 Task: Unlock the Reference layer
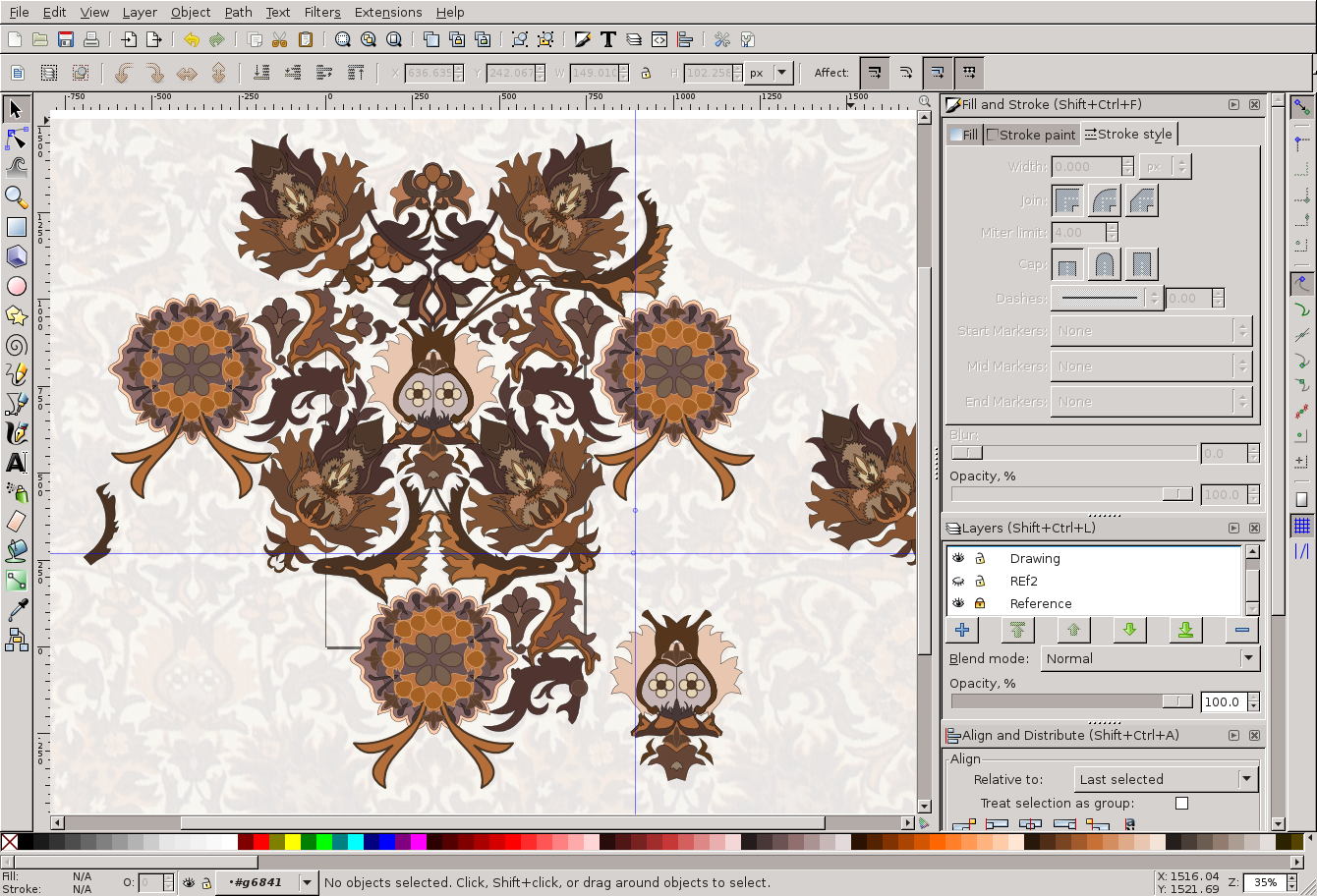pyautogui.click(x=980, y=603)
